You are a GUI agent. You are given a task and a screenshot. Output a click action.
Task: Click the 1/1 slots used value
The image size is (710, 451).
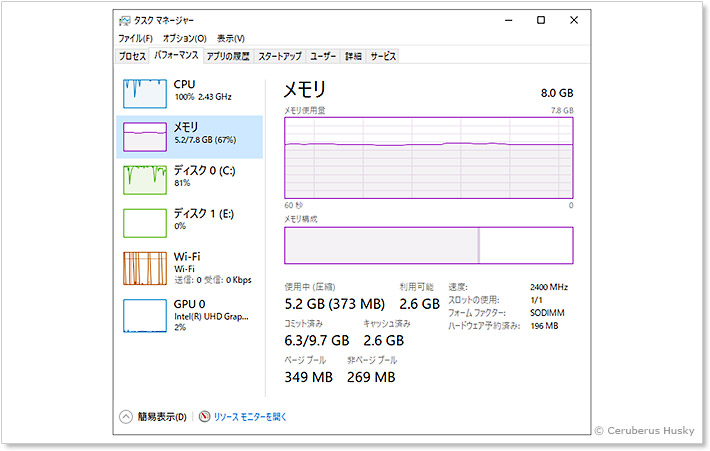tap(536, 300)
